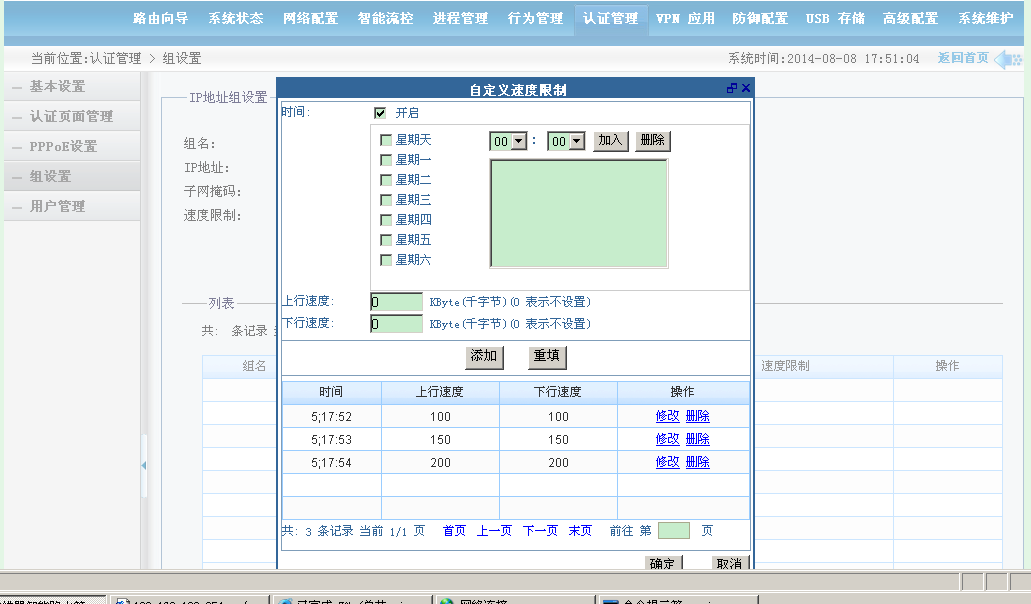Image resolution: width=1031 pixels, height=604 pixels.
Task: Enable the 开启 time checkbox
Action: point(380,113)
